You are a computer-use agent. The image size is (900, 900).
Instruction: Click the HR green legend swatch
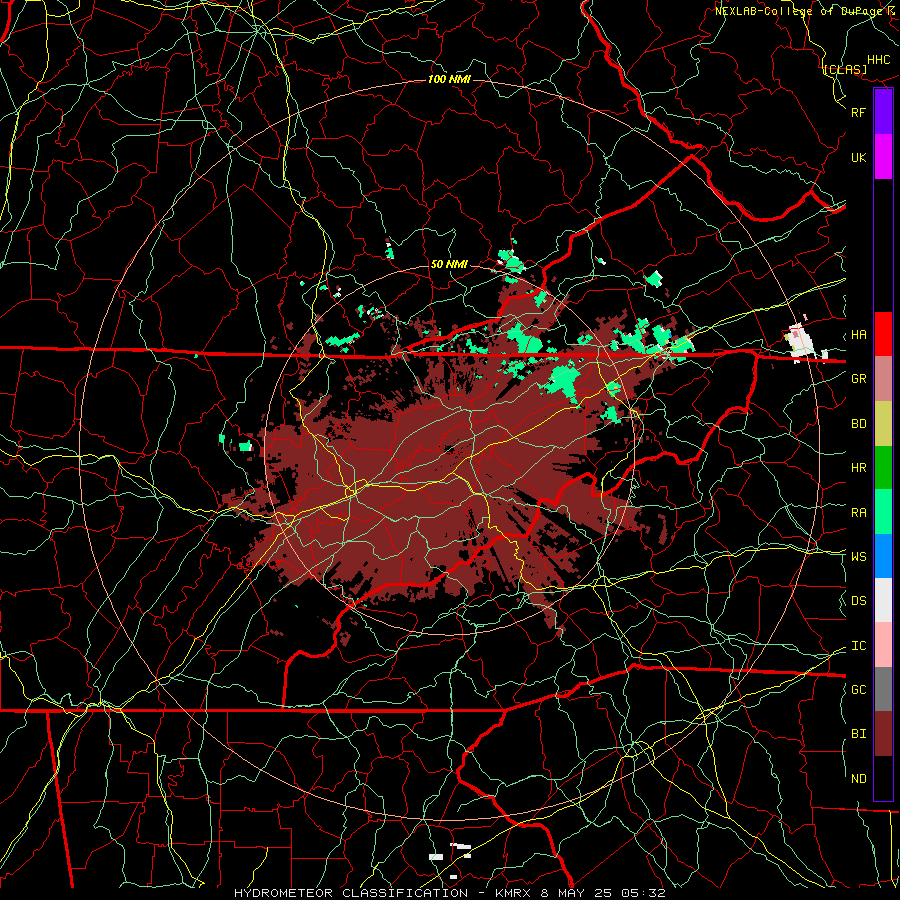pos(883,467)
